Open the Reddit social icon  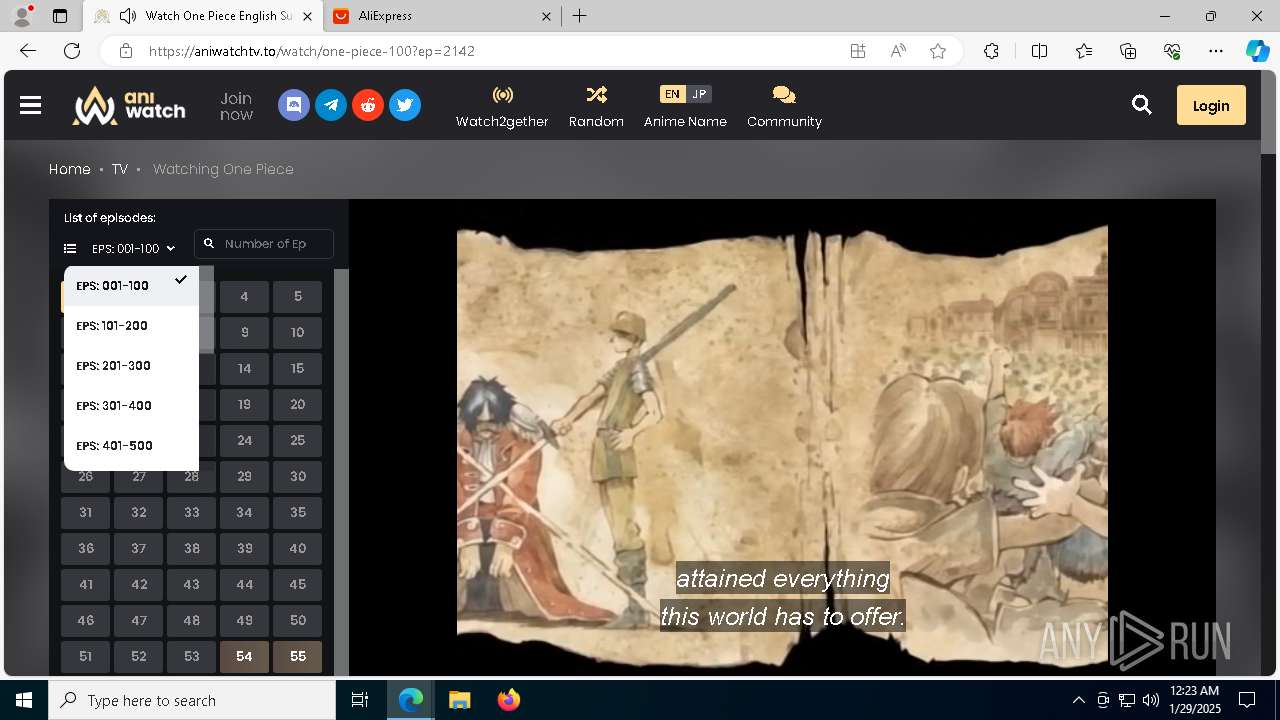click(368, 105)
